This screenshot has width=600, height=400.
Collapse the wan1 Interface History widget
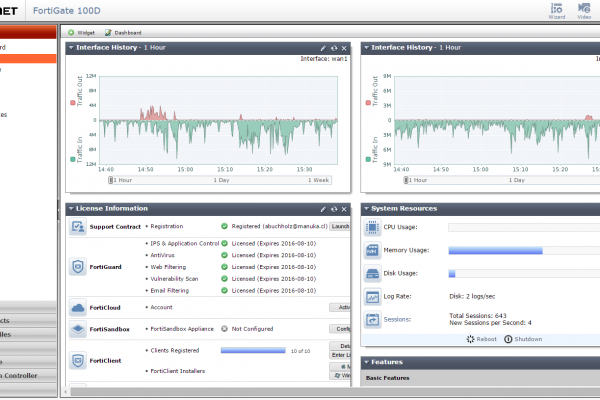71,47
